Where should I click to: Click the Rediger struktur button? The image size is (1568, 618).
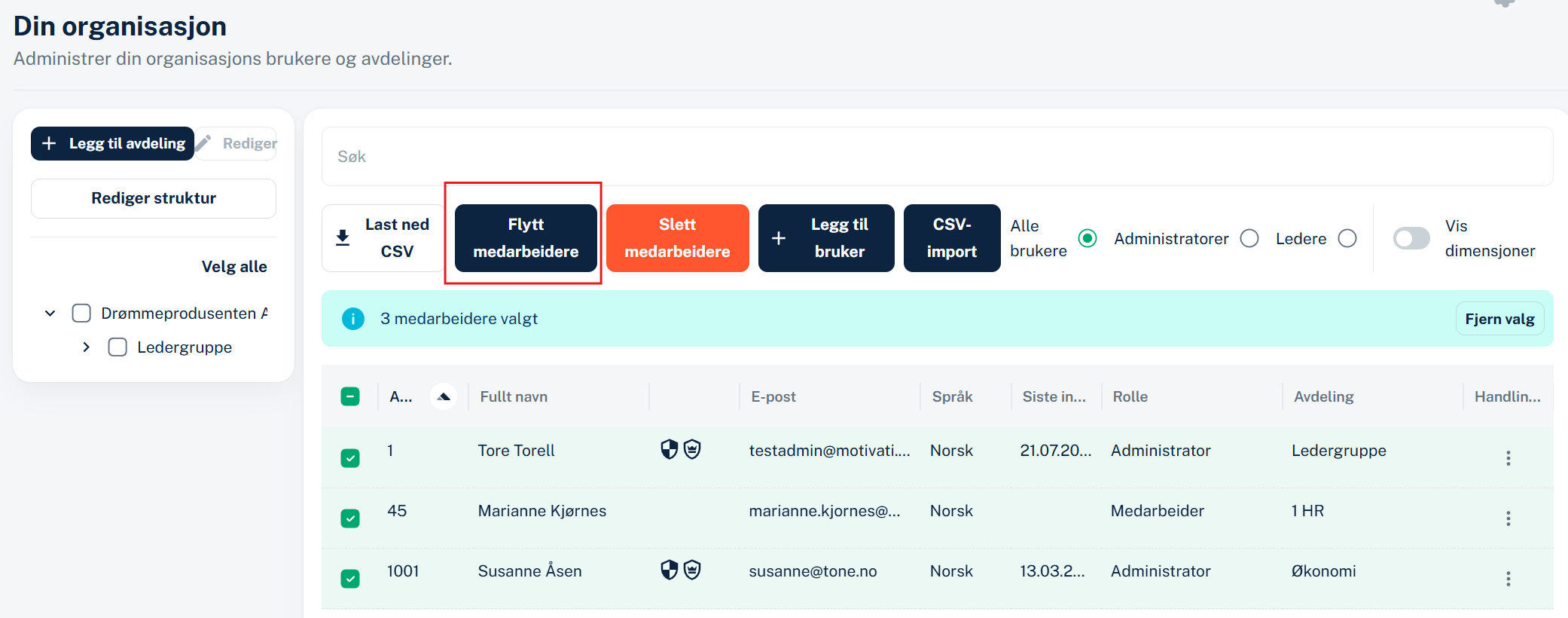tap(154, 198)
